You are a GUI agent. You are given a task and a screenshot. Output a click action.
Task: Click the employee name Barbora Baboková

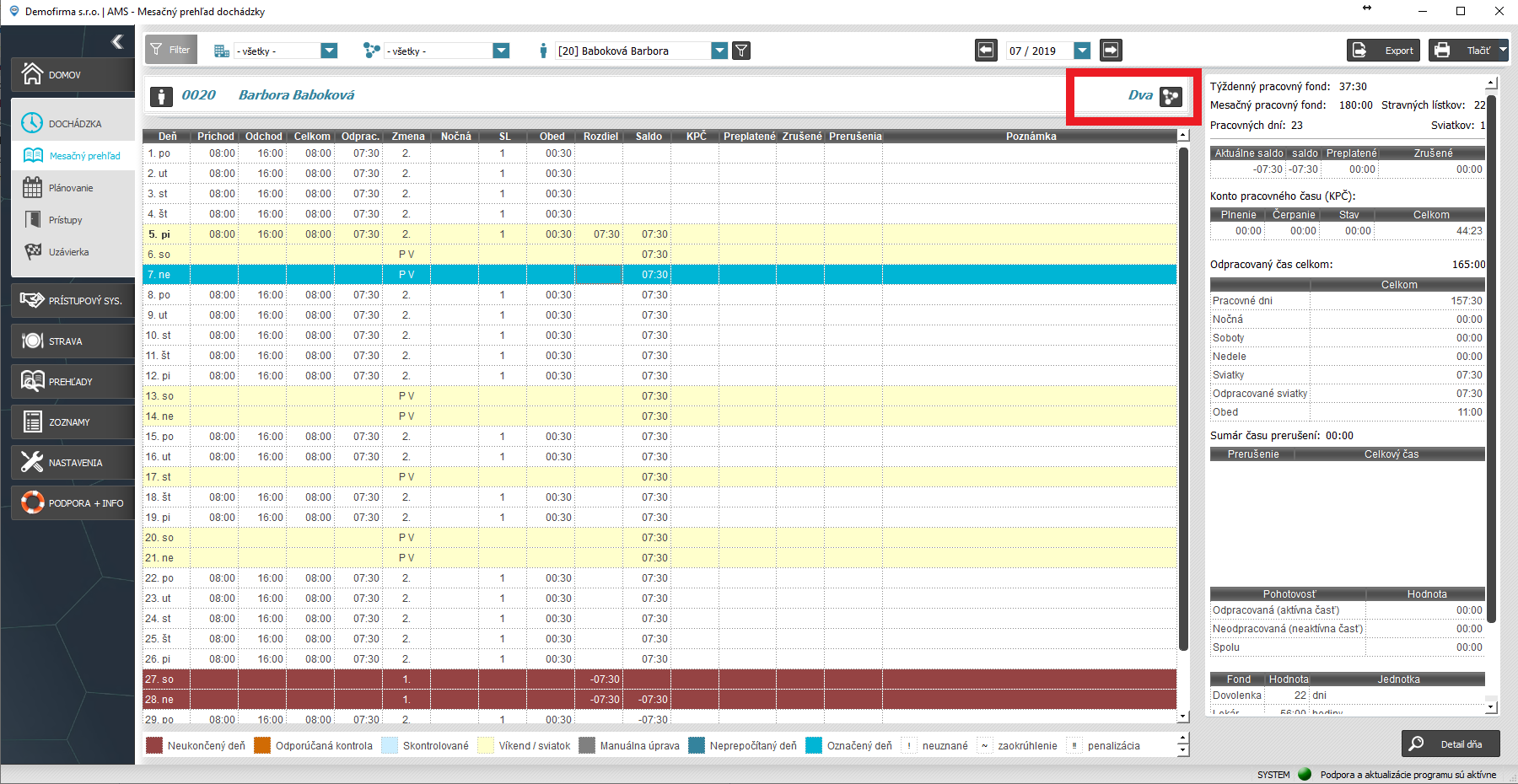click(296, 95)
